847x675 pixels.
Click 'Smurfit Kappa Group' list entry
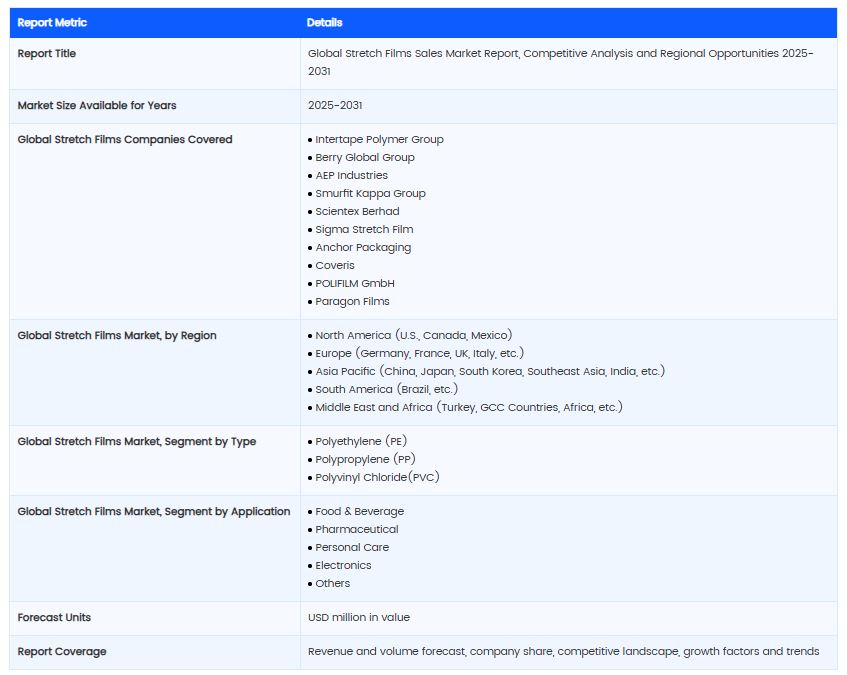tap(371, 193)
